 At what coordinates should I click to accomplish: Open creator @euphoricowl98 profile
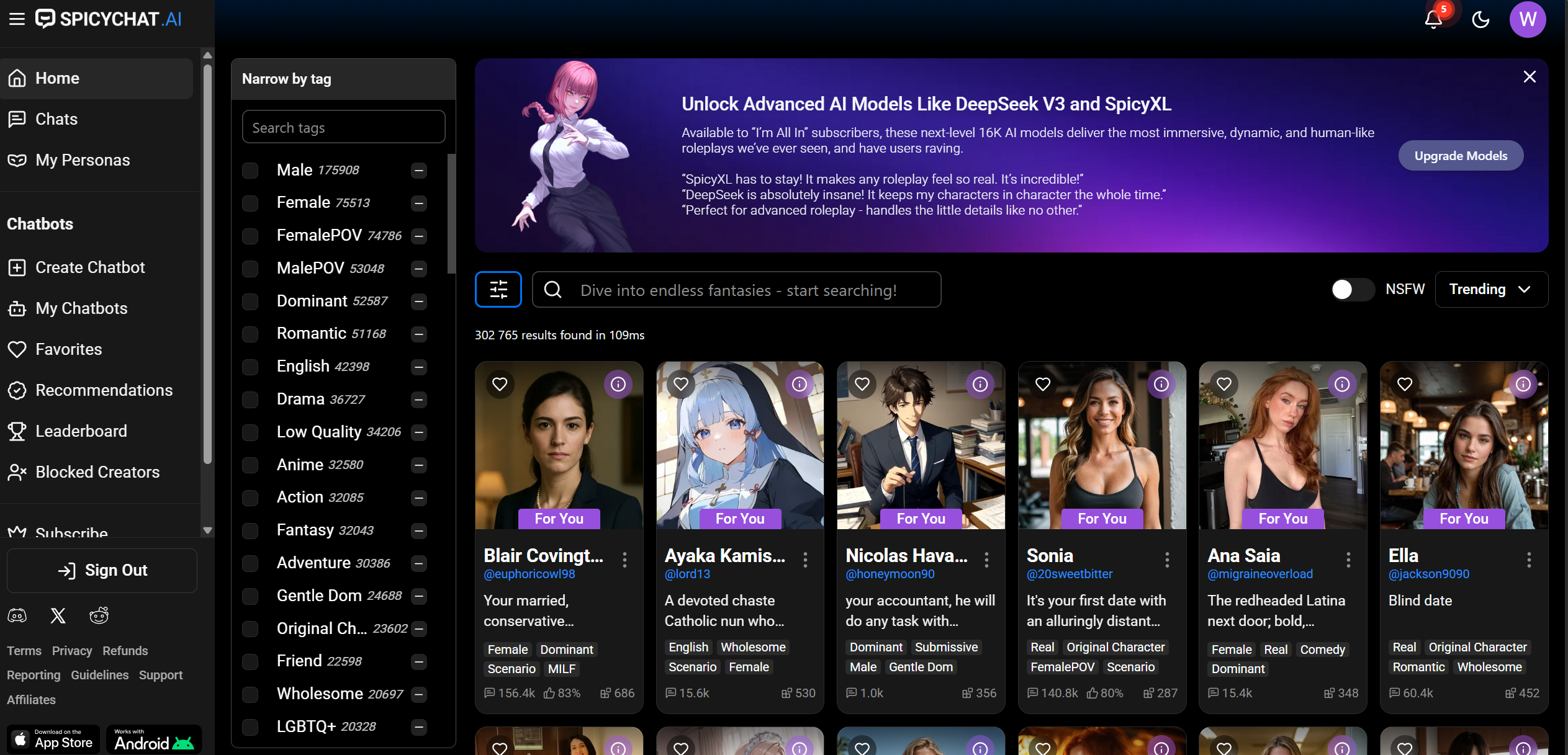pos(529,574)
